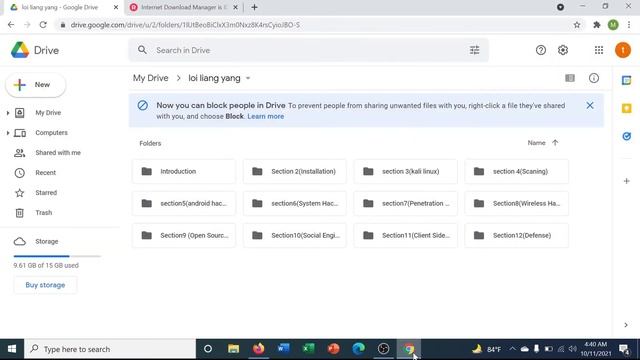Viewport: 640px width, 360px height.
Task: Expand My Drive tree arrow
Action: pyautogui.click(x=8, y=113)
